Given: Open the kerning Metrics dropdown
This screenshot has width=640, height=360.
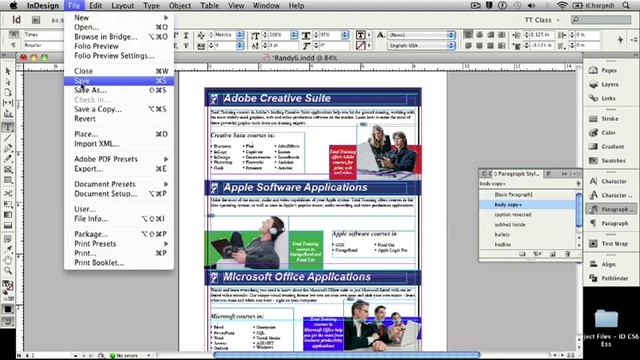Looking at the screenshot, I should (x=240, y=35).
